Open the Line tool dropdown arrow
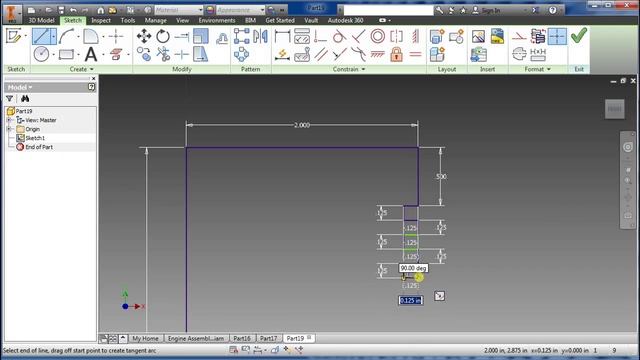Viewport: 640px width, 360px height. pos(53,36)
